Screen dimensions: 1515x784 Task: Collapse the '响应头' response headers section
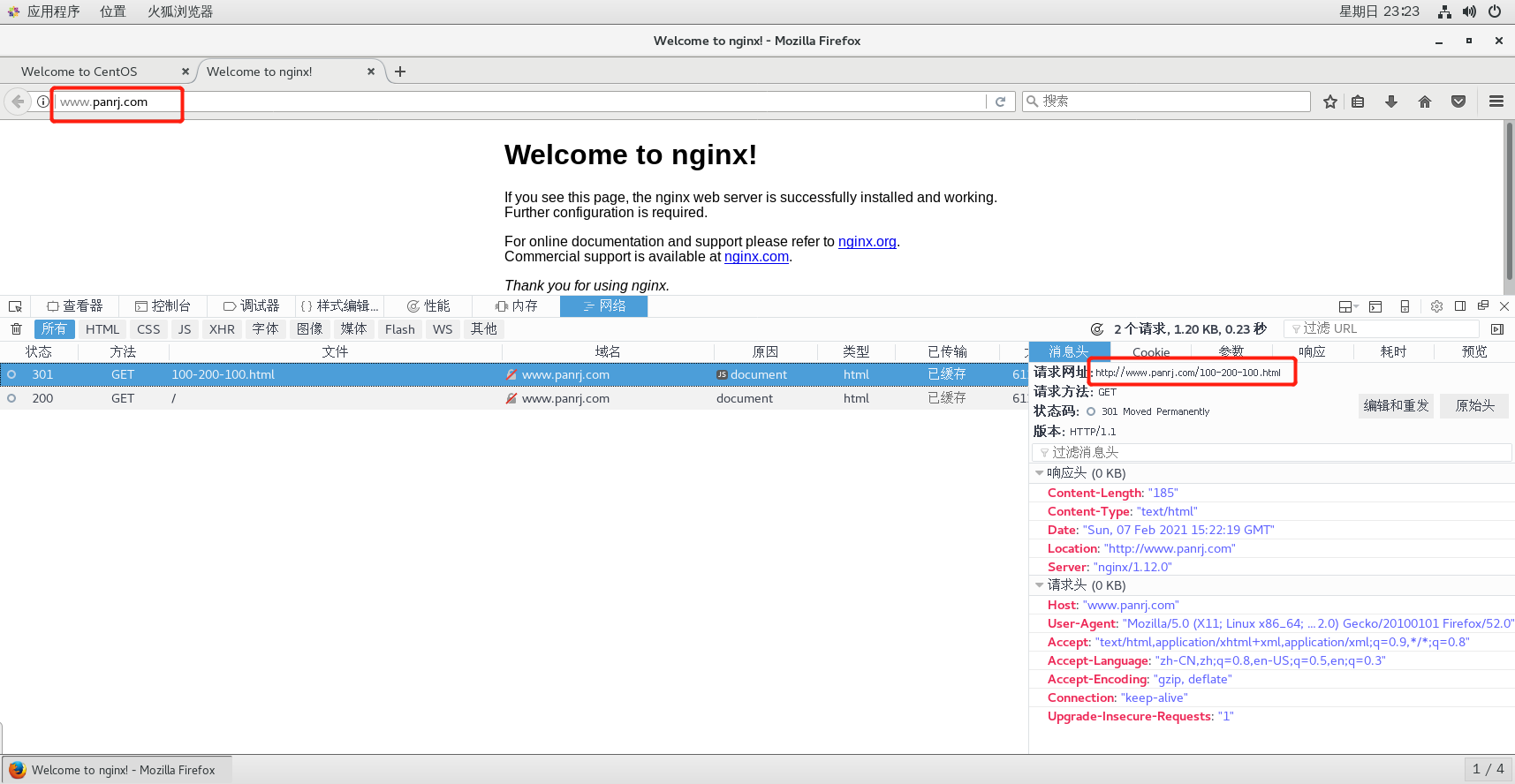point(1040,473)
